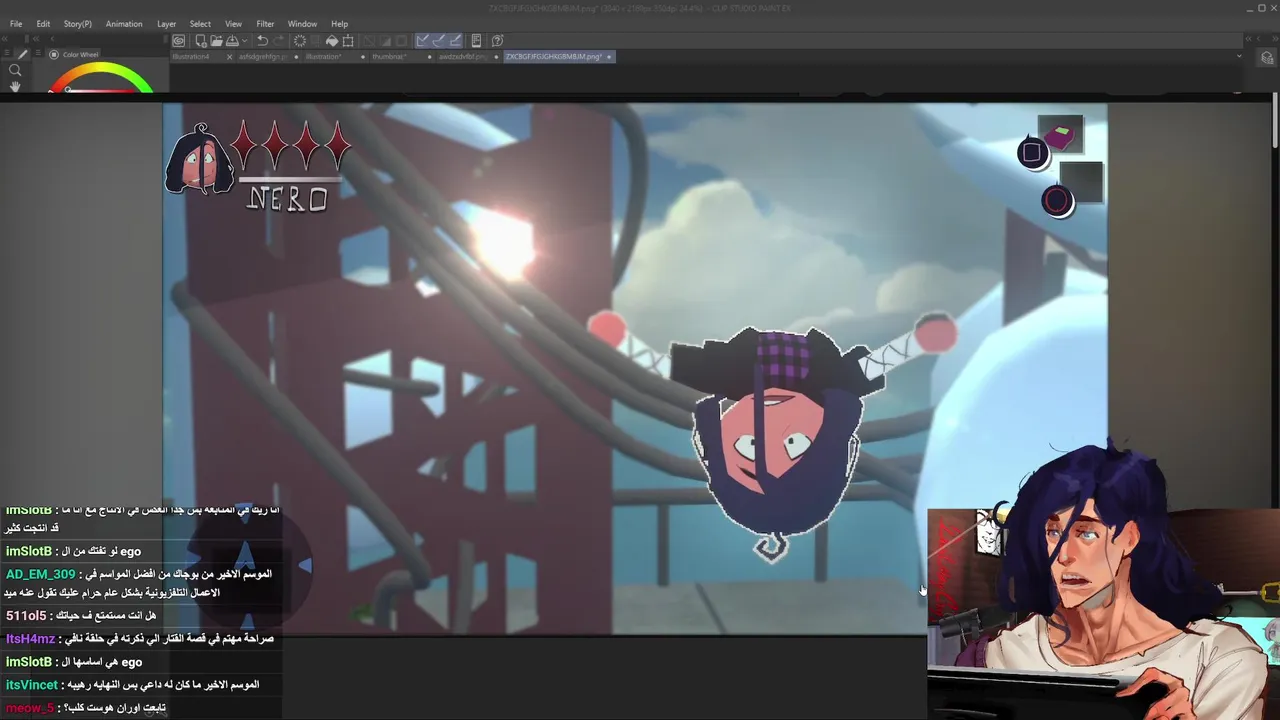Viewport: 1280px width, 720px height.
Task: Click the Open file folder icon
Action: 216,41
